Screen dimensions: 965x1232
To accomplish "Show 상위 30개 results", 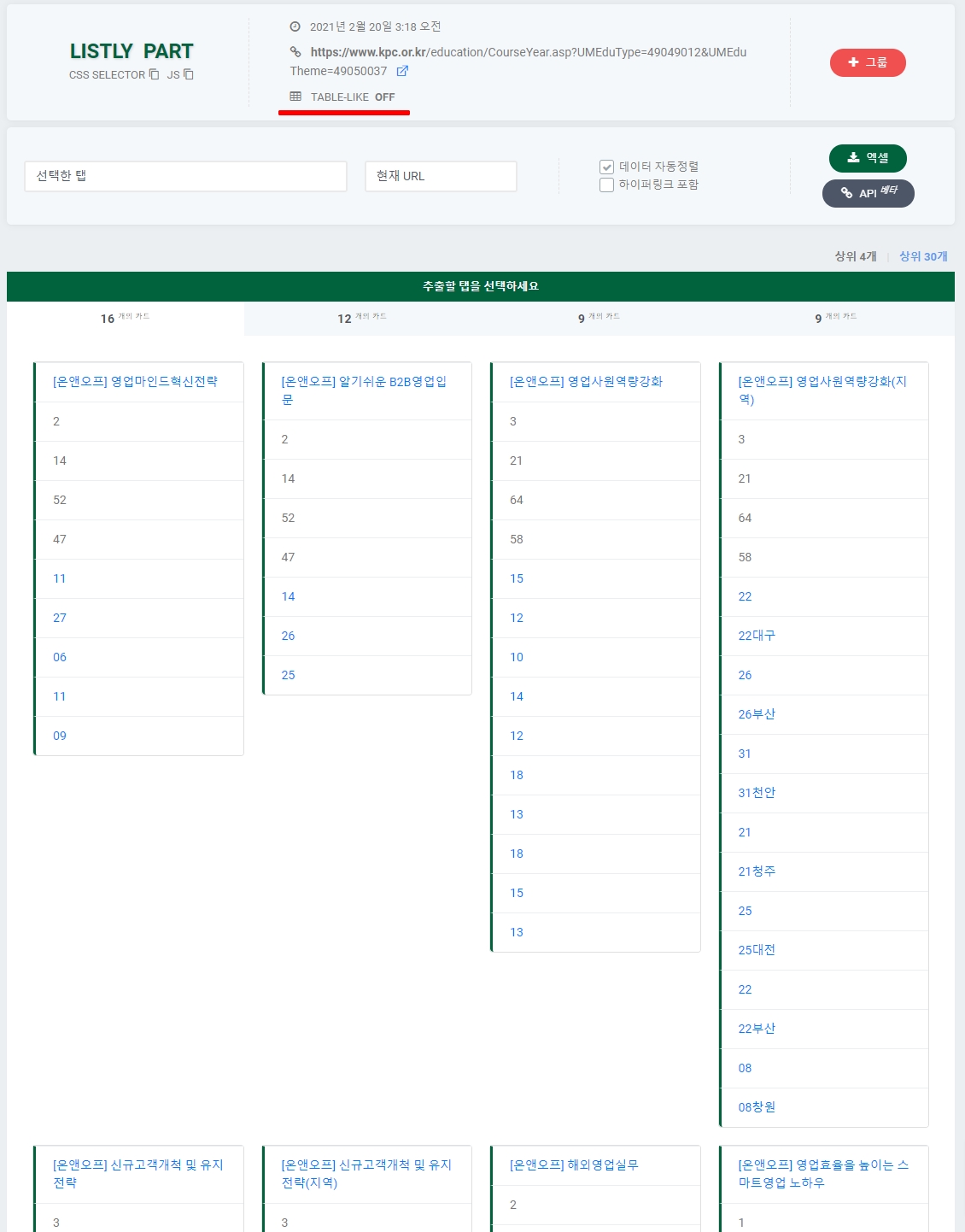I will click(923, 256).
